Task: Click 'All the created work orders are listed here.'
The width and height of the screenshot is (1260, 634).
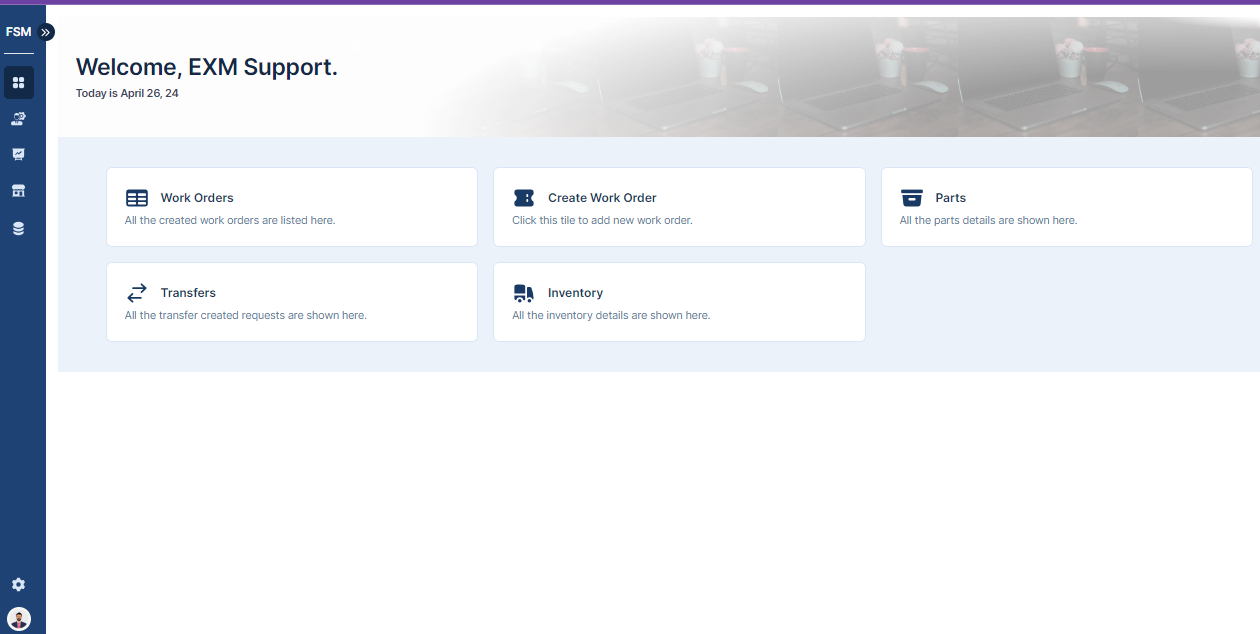Action: click(230, 220)
